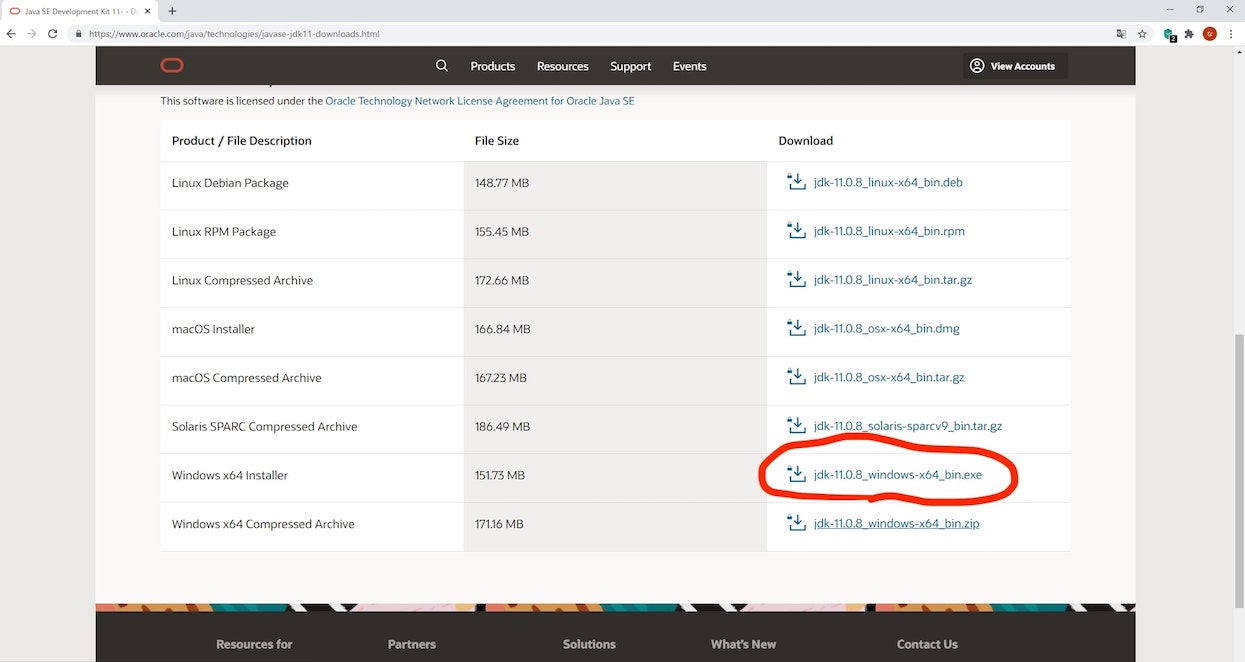Click download icon for solaris-sparcv9_bin.tar.gz
The height and width of the screenshot is (662, 1245).
(796, 426)
